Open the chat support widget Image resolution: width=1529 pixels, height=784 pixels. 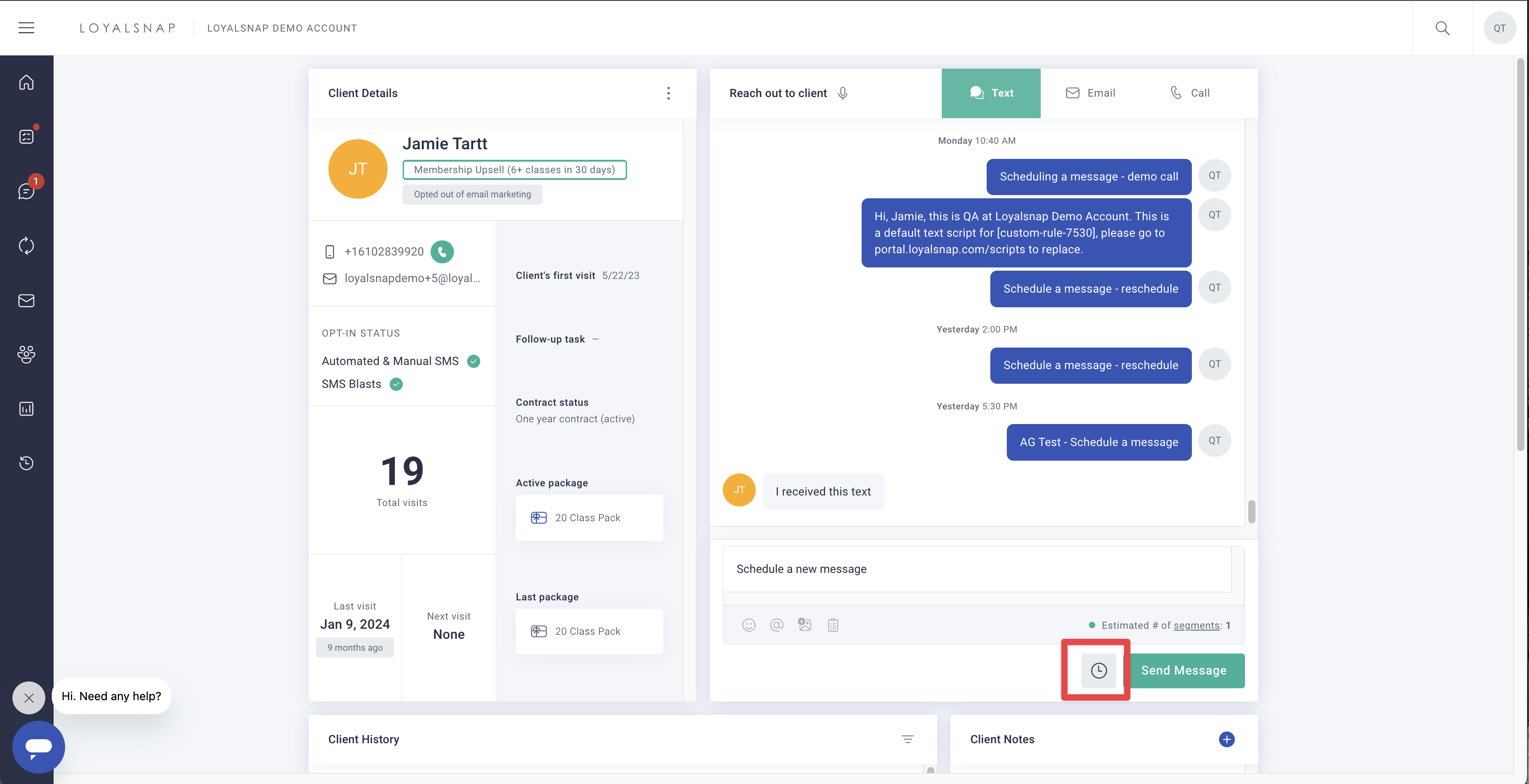coord(38,746)
